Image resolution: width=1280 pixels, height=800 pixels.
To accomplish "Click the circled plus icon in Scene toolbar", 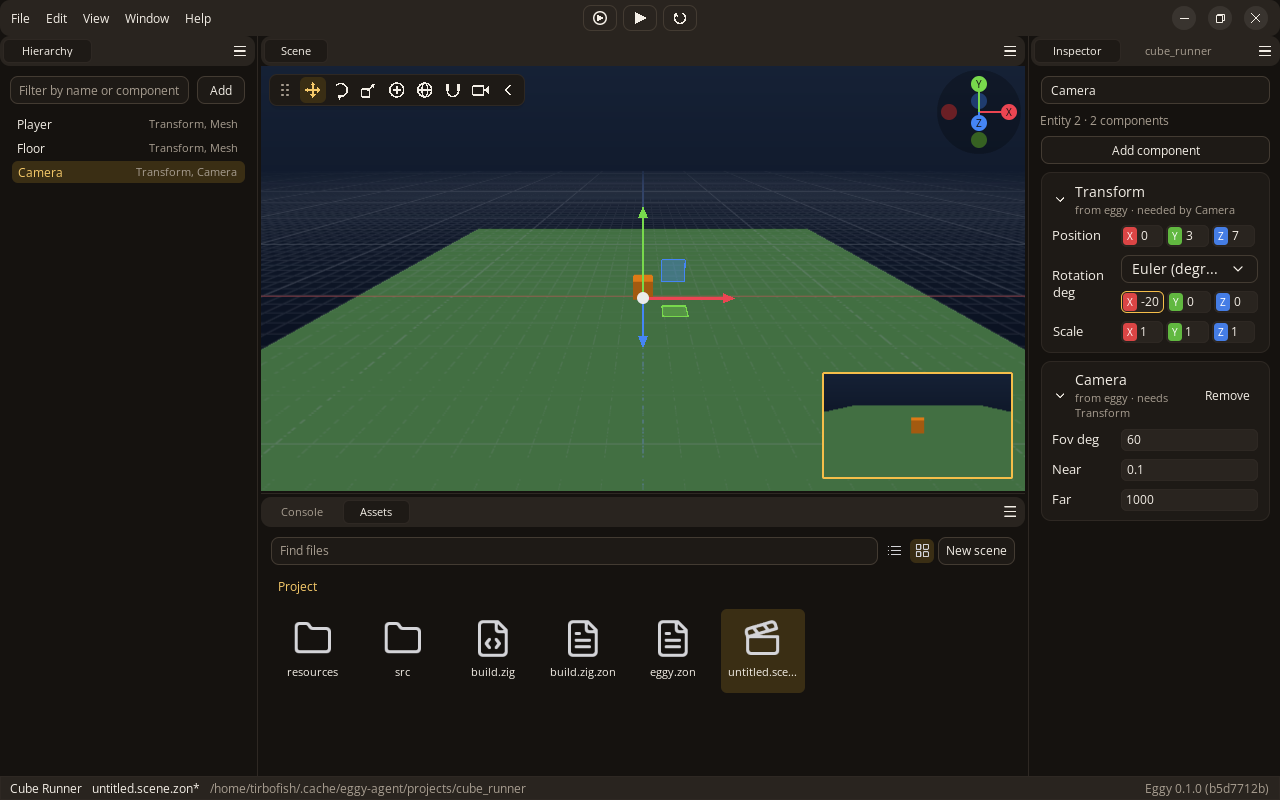I will [396, 90].
